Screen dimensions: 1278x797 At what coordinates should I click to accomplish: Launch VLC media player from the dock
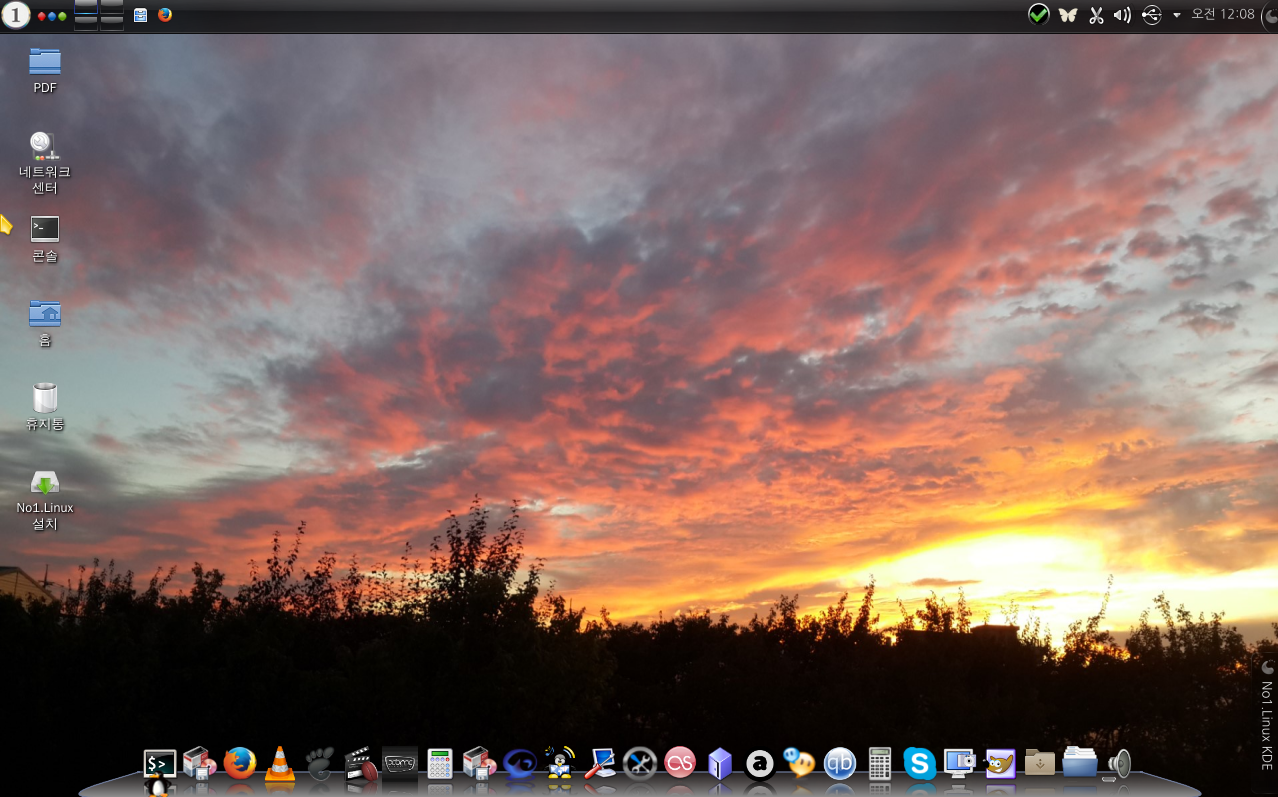pos(279,763)
